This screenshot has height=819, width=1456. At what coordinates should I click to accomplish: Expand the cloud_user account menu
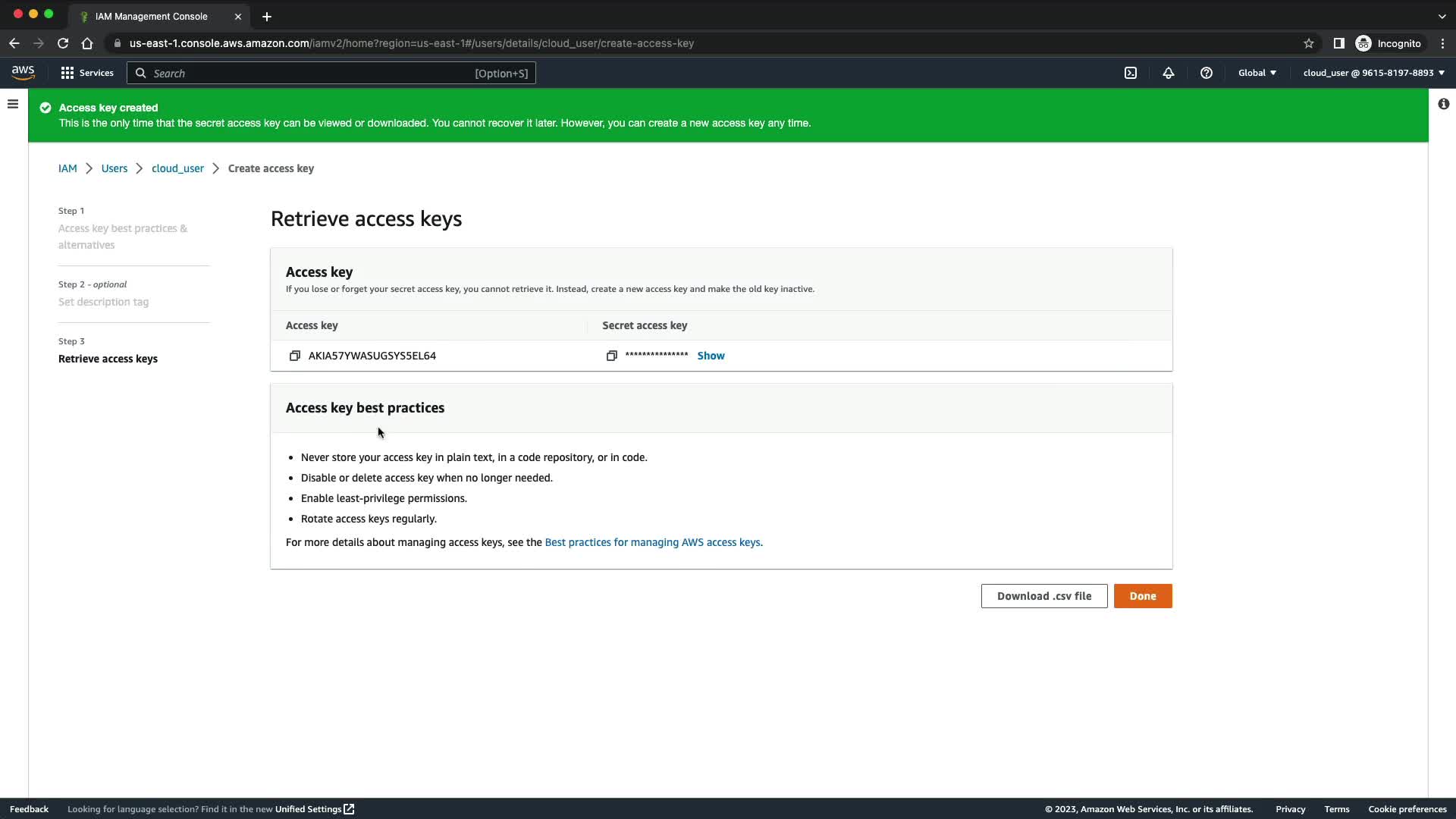click(x=1373, y=73)
